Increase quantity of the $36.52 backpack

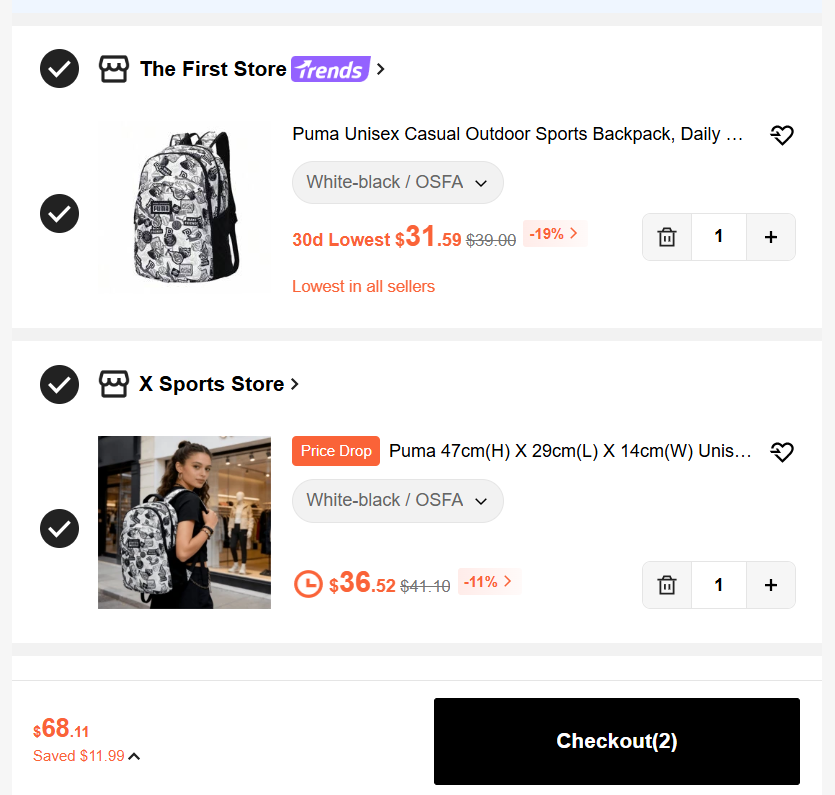771,585
